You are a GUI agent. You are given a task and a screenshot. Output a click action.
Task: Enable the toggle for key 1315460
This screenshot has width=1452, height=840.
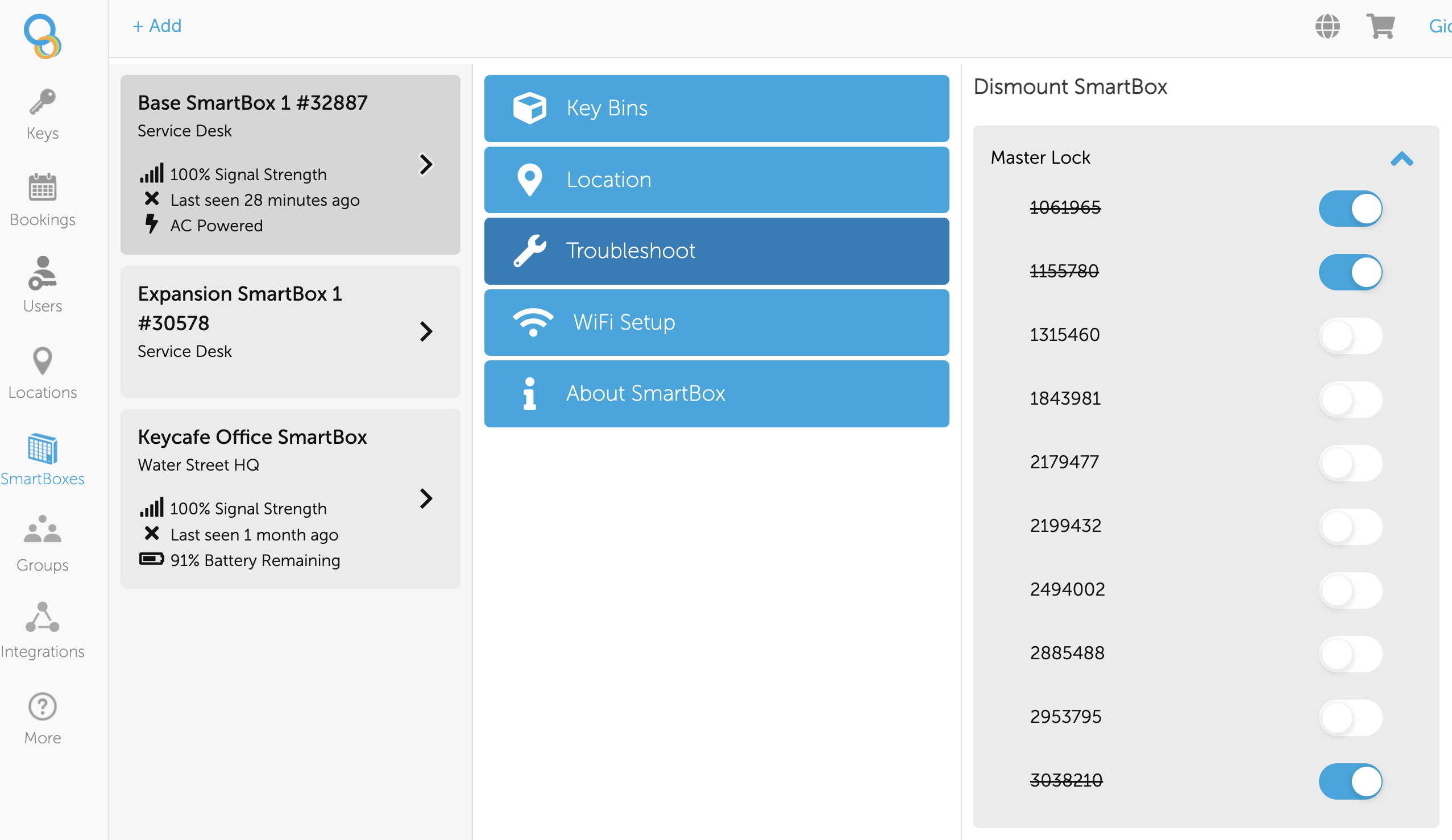point(1351,335)
